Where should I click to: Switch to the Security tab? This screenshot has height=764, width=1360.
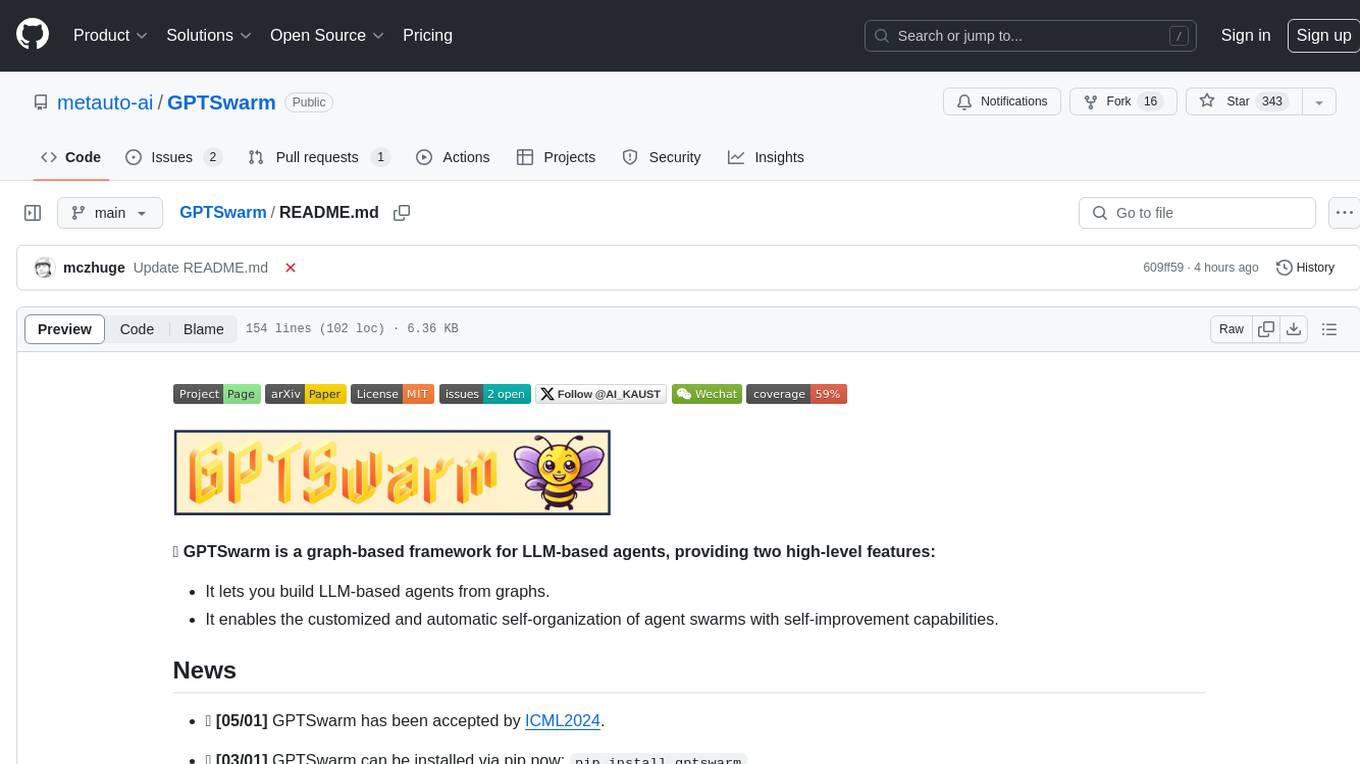[662, 157]
